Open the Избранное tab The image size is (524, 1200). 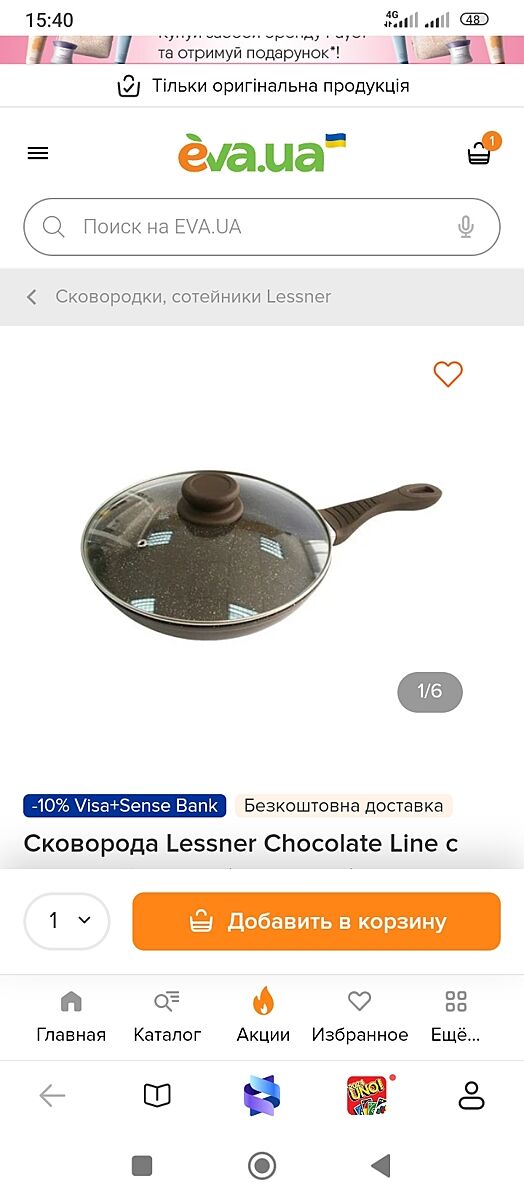click(360, 1017)
